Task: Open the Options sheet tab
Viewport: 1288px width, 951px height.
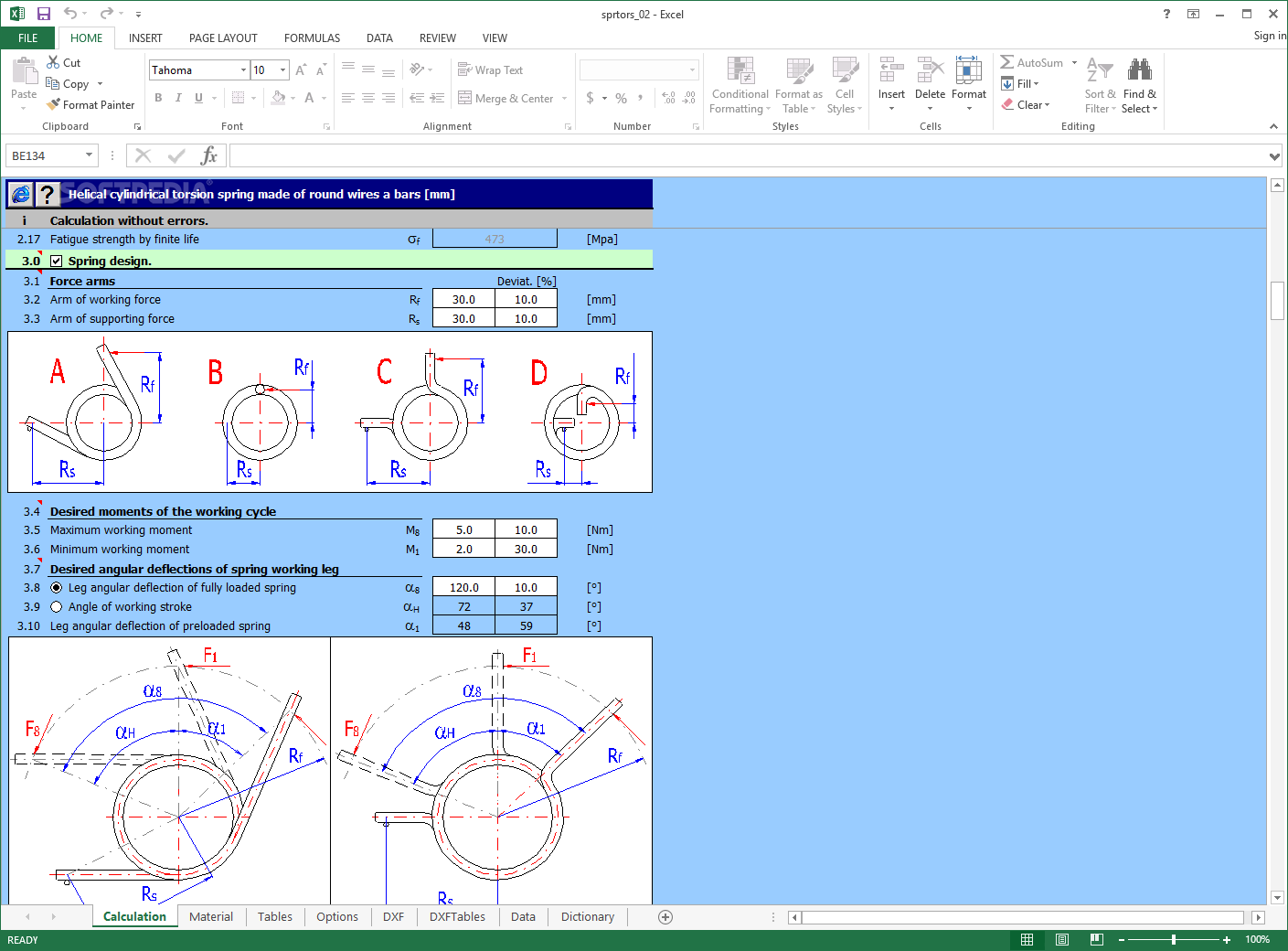Action: pyautogui.click(x=337, y=917)
